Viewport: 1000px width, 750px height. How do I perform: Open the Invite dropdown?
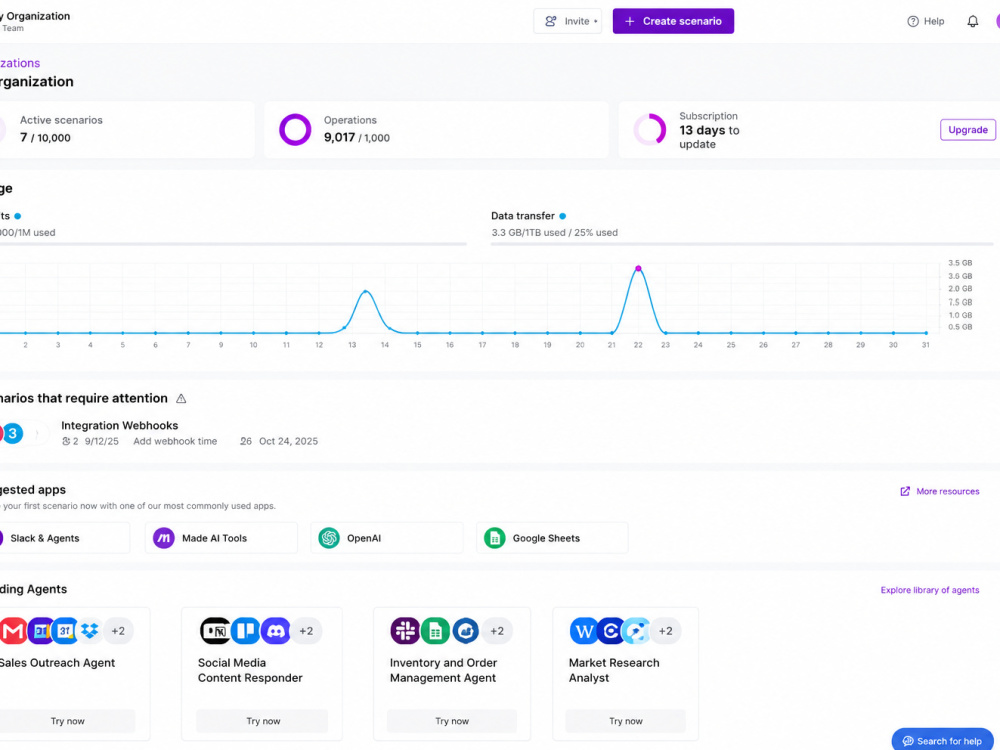(568, 21)
